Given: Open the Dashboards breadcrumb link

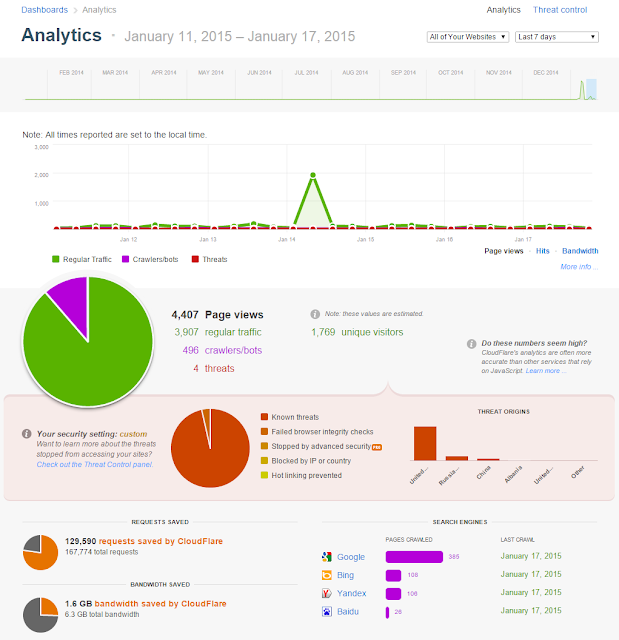Looking at the screenshot, I should 44,10.
